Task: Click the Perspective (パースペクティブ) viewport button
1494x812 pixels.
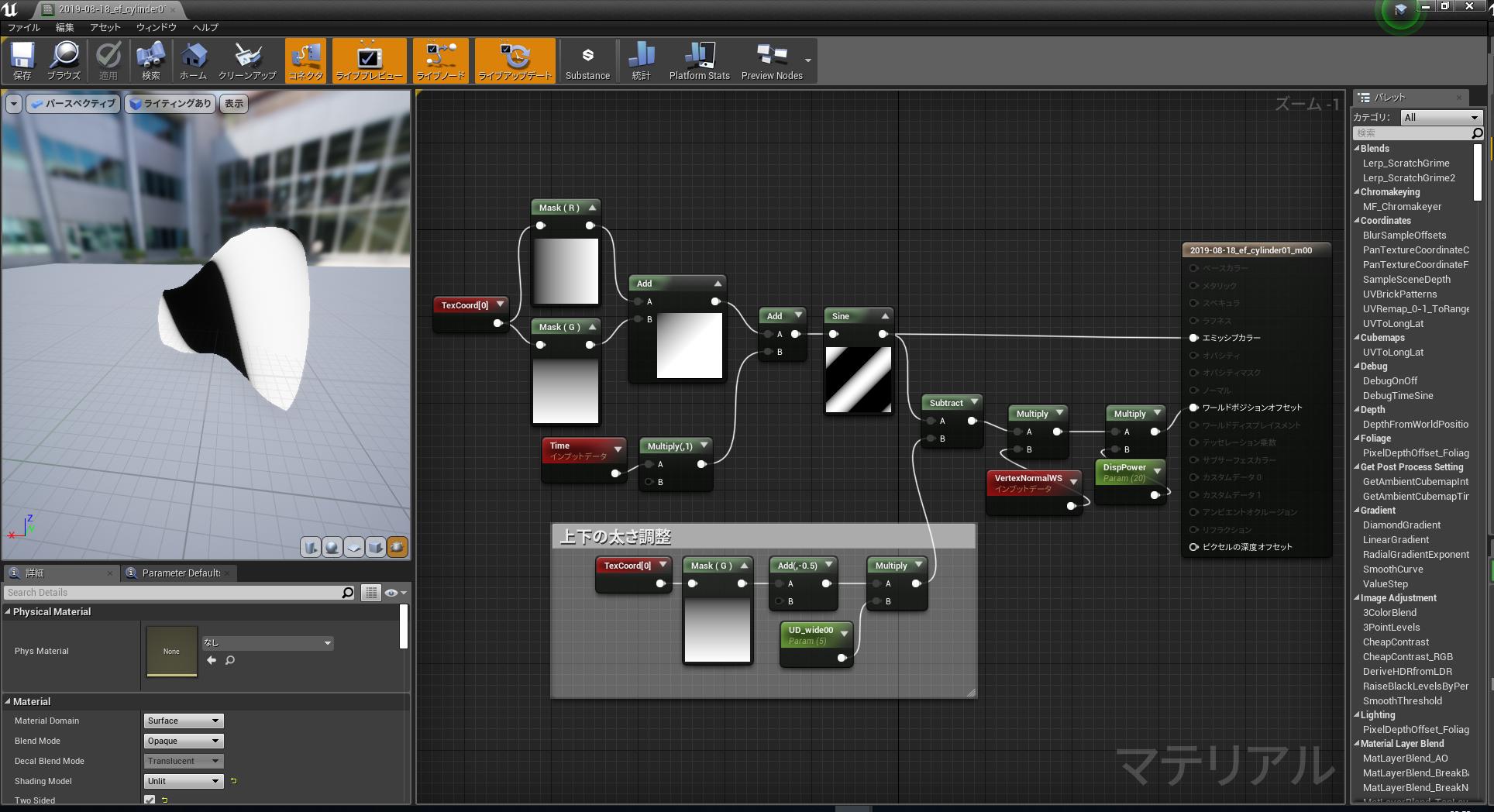Action: point(73,104)
